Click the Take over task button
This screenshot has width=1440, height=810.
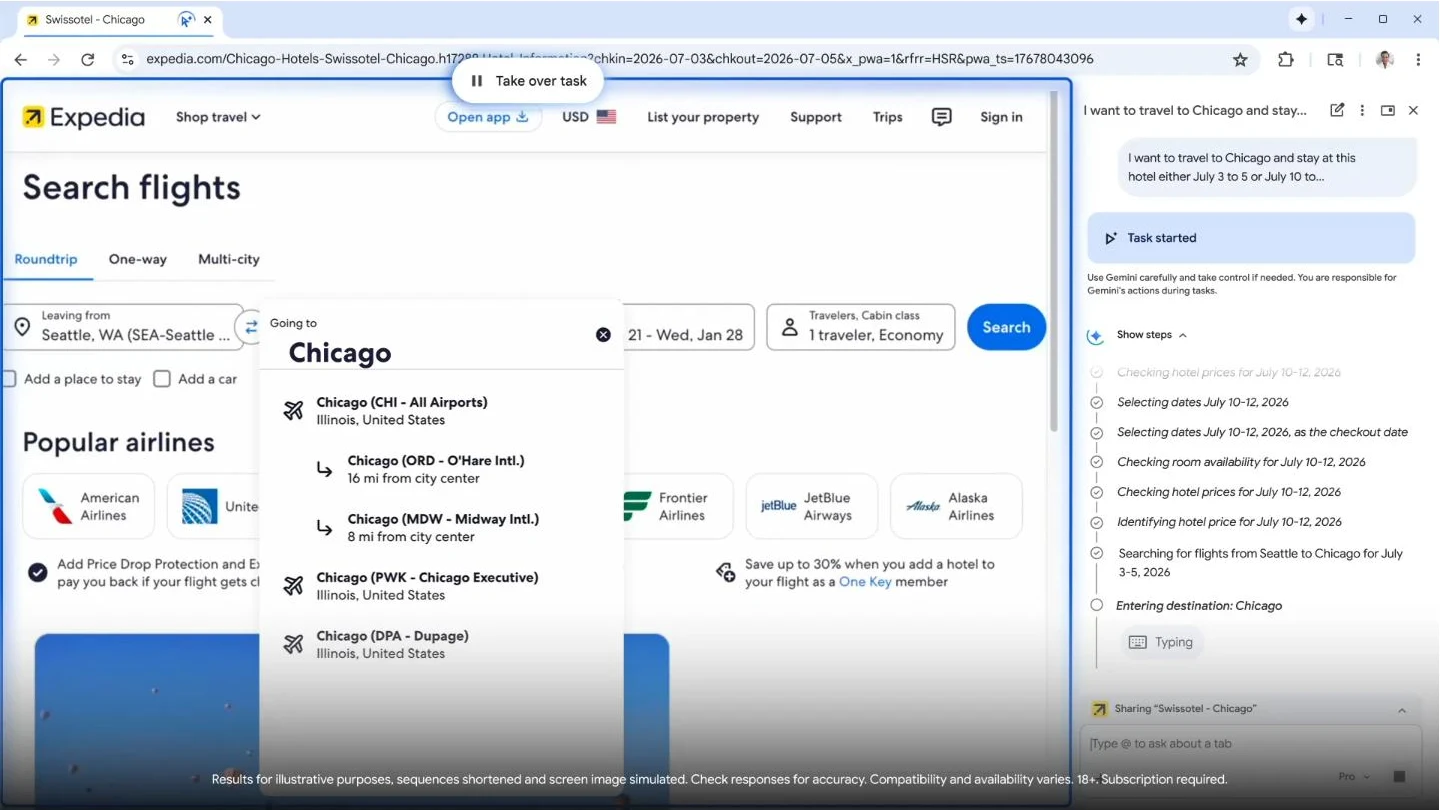[x=528, y=81]
